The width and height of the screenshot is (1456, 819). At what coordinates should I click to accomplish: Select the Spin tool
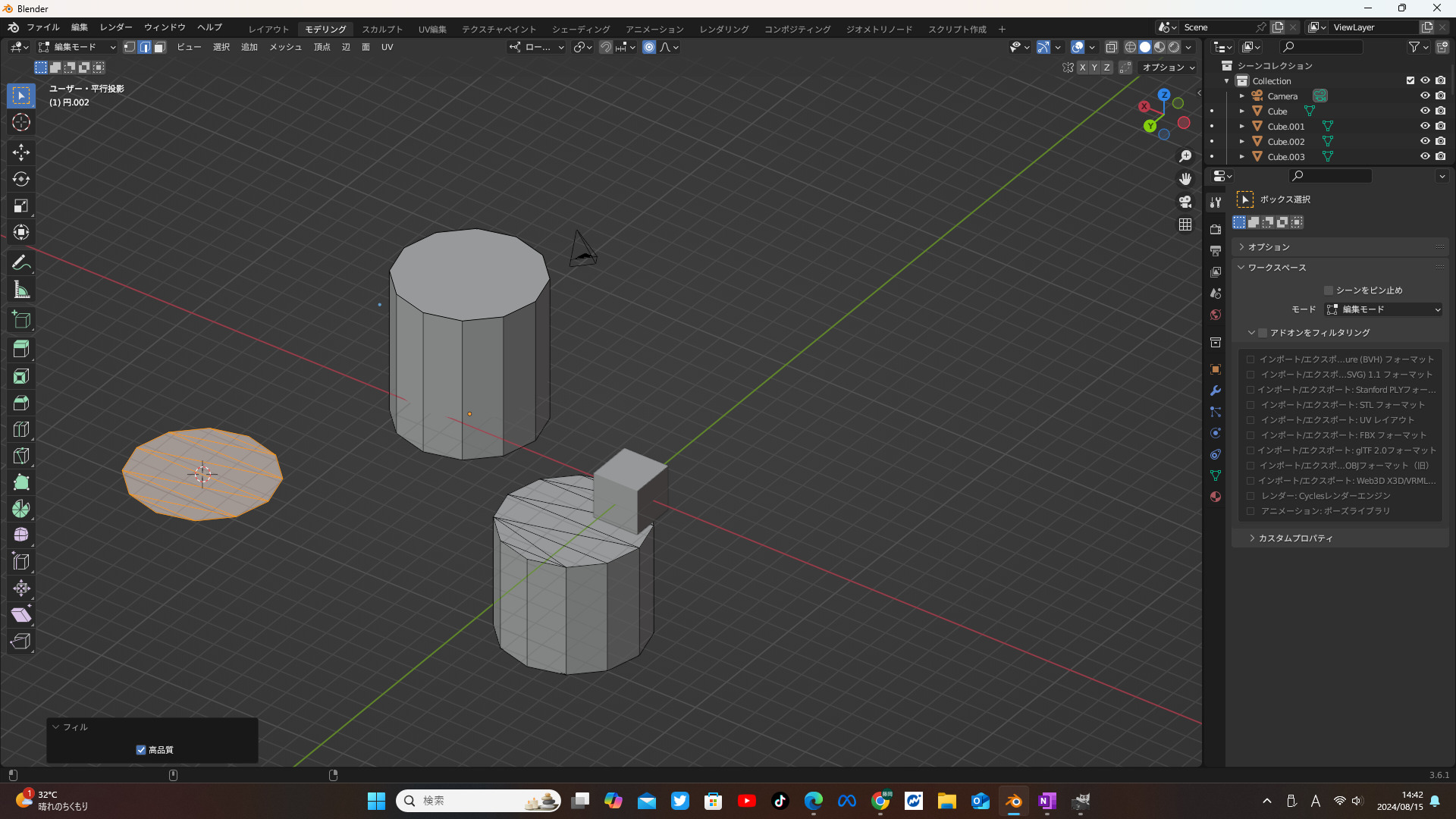[x=21, y=509]
